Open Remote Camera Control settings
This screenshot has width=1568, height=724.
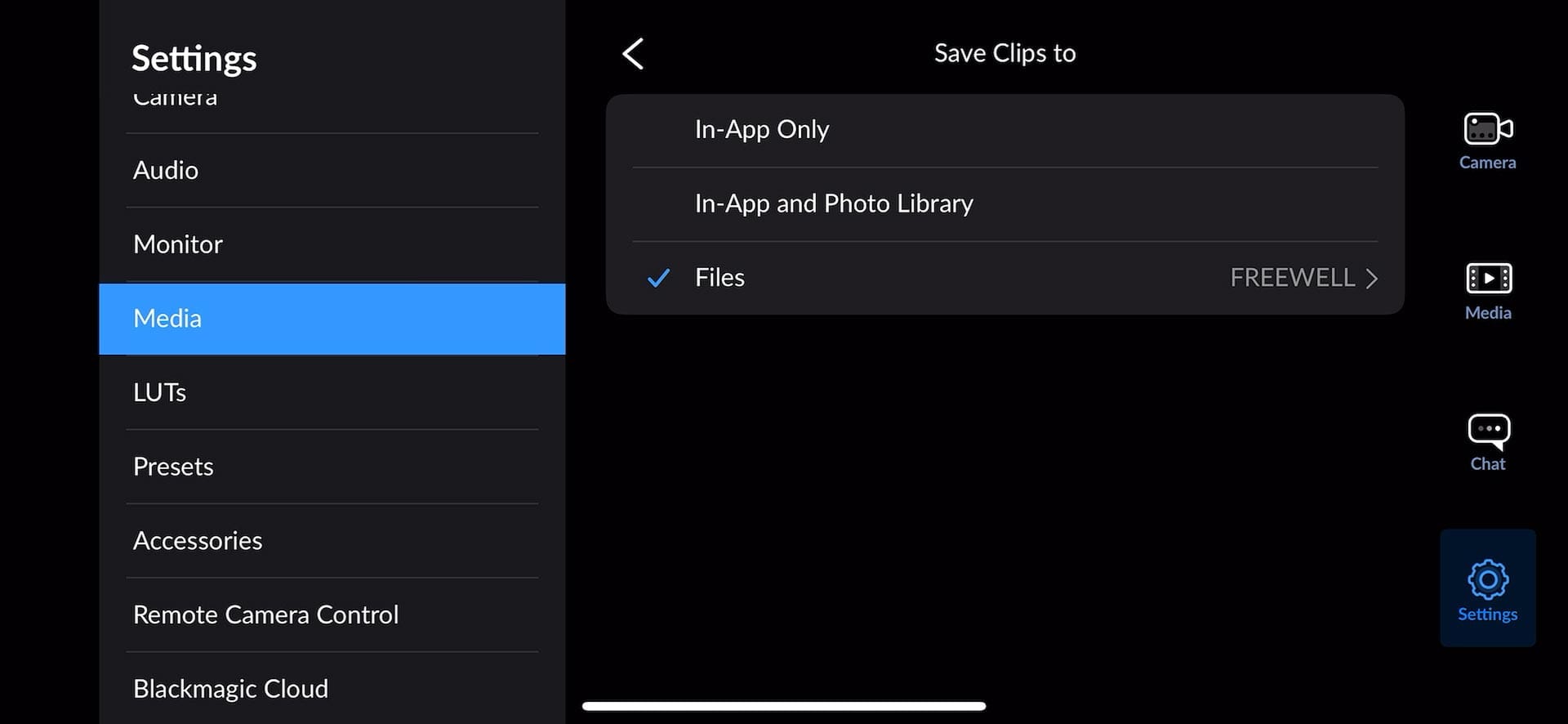265,615
